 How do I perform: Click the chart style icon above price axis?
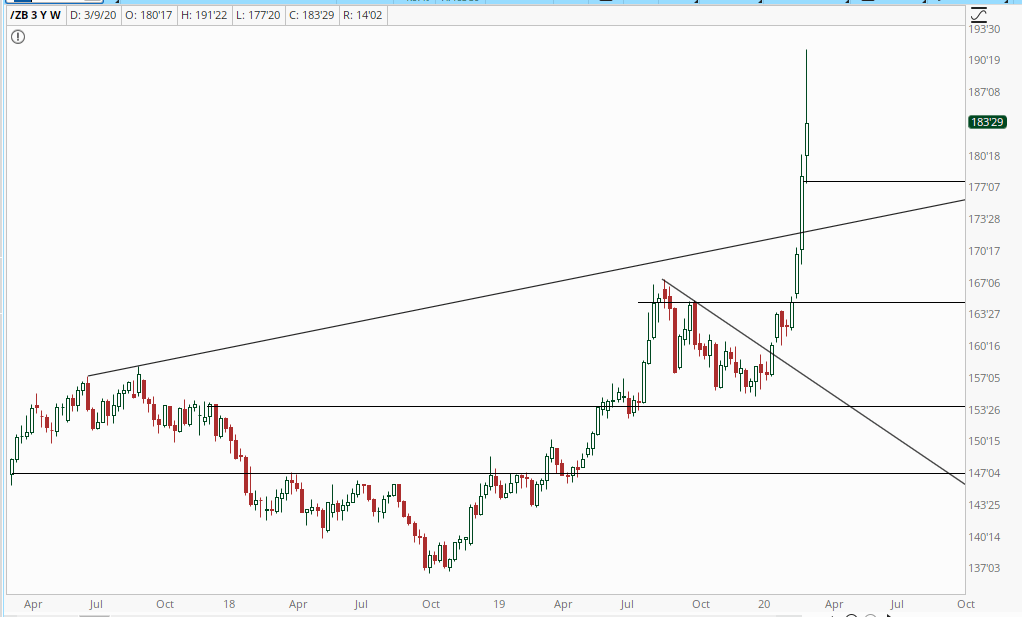[978, 13]
